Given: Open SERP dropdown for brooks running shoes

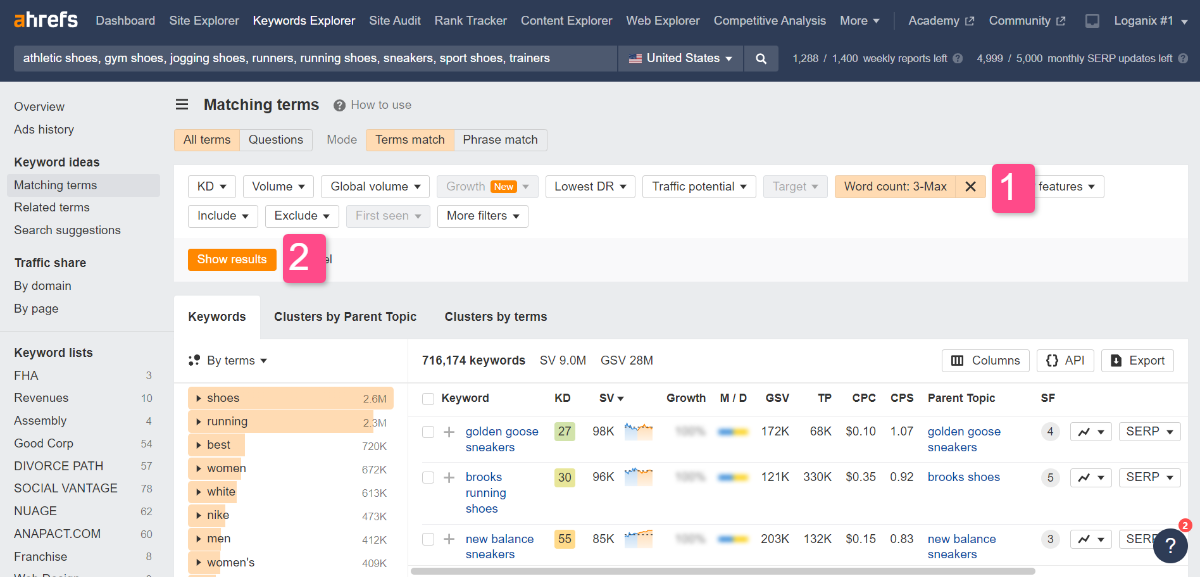Looking at the screenshot, I should [x=1150, y=477].
